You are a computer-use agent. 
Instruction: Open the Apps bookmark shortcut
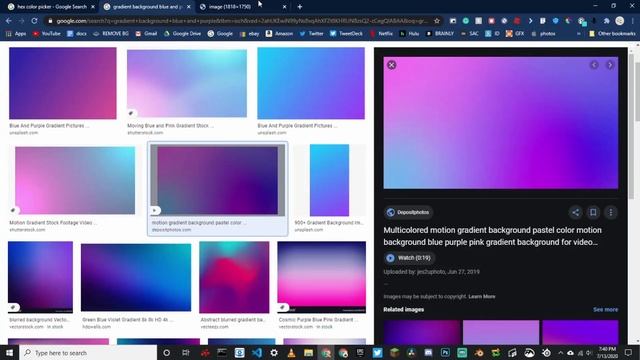coord(16,33)
